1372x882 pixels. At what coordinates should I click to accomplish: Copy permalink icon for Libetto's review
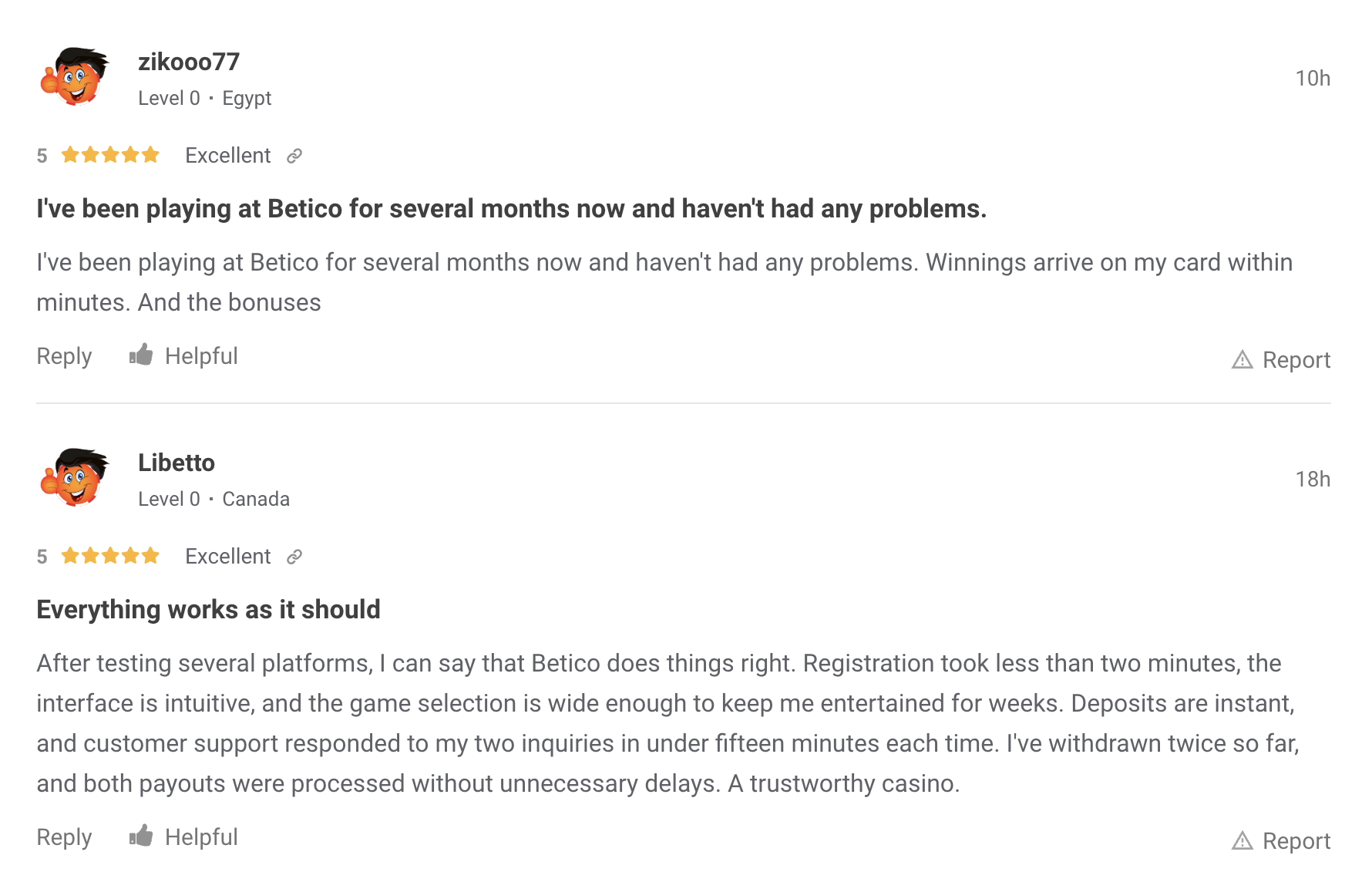pos(294,557)
